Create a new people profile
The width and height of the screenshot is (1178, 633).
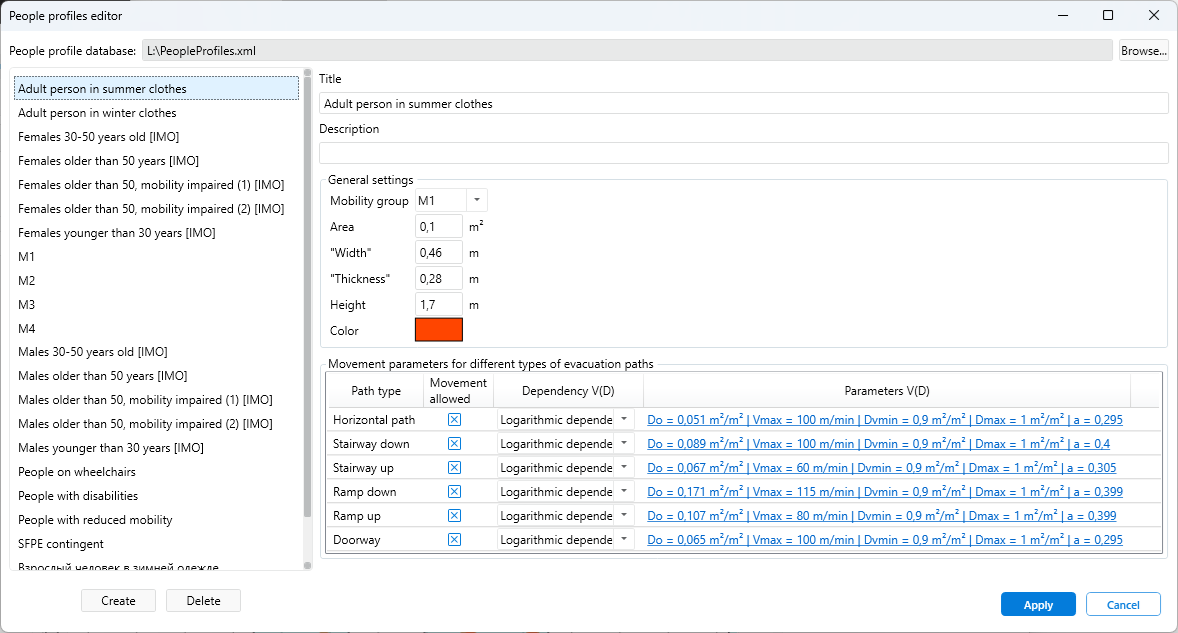(x=118, y=600)
